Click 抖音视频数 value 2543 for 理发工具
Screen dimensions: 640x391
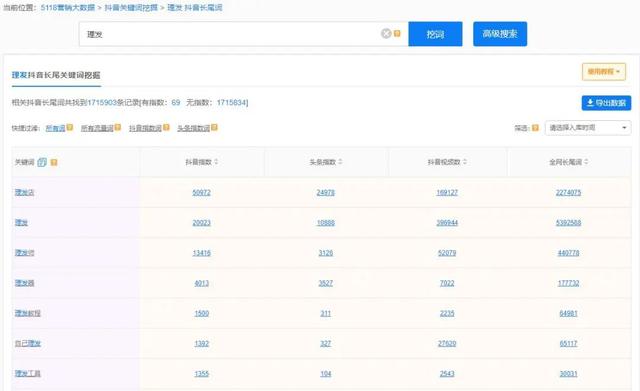[447, 373]
